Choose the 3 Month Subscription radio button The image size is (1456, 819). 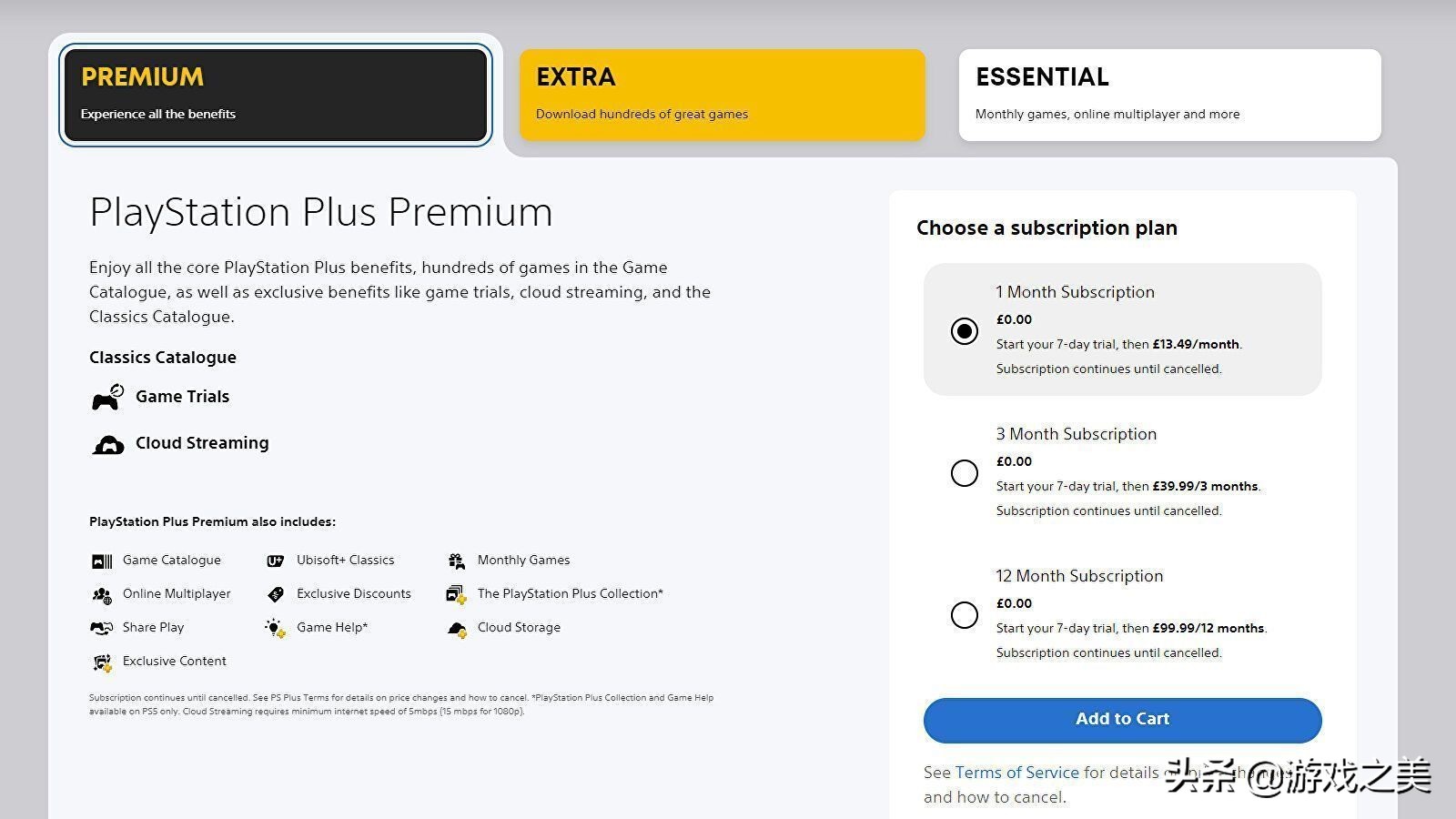coord(965,473)
